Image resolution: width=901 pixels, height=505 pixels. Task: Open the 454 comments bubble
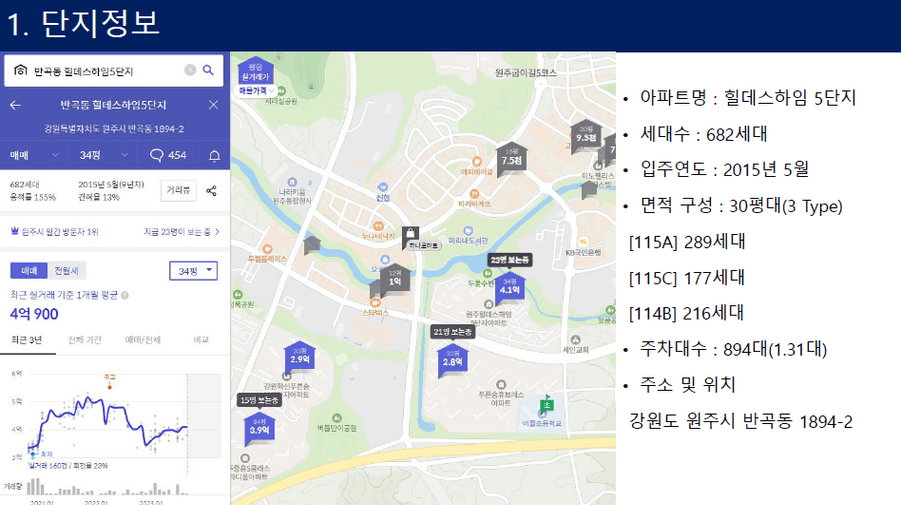pyautogui.click(x=168, y=155)
